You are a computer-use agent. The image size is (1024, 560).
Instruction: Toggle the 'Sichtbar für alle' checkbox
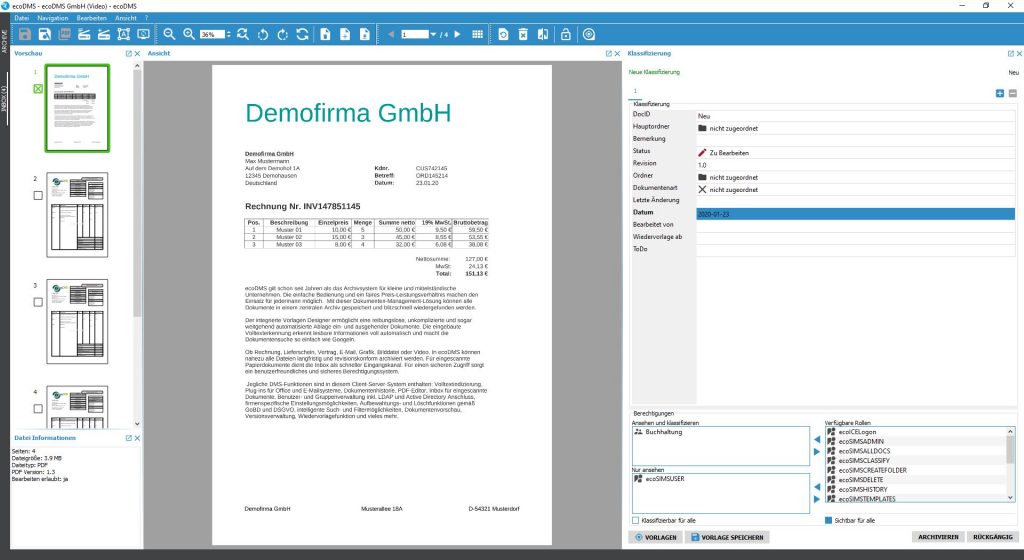(x=828, y=520)
